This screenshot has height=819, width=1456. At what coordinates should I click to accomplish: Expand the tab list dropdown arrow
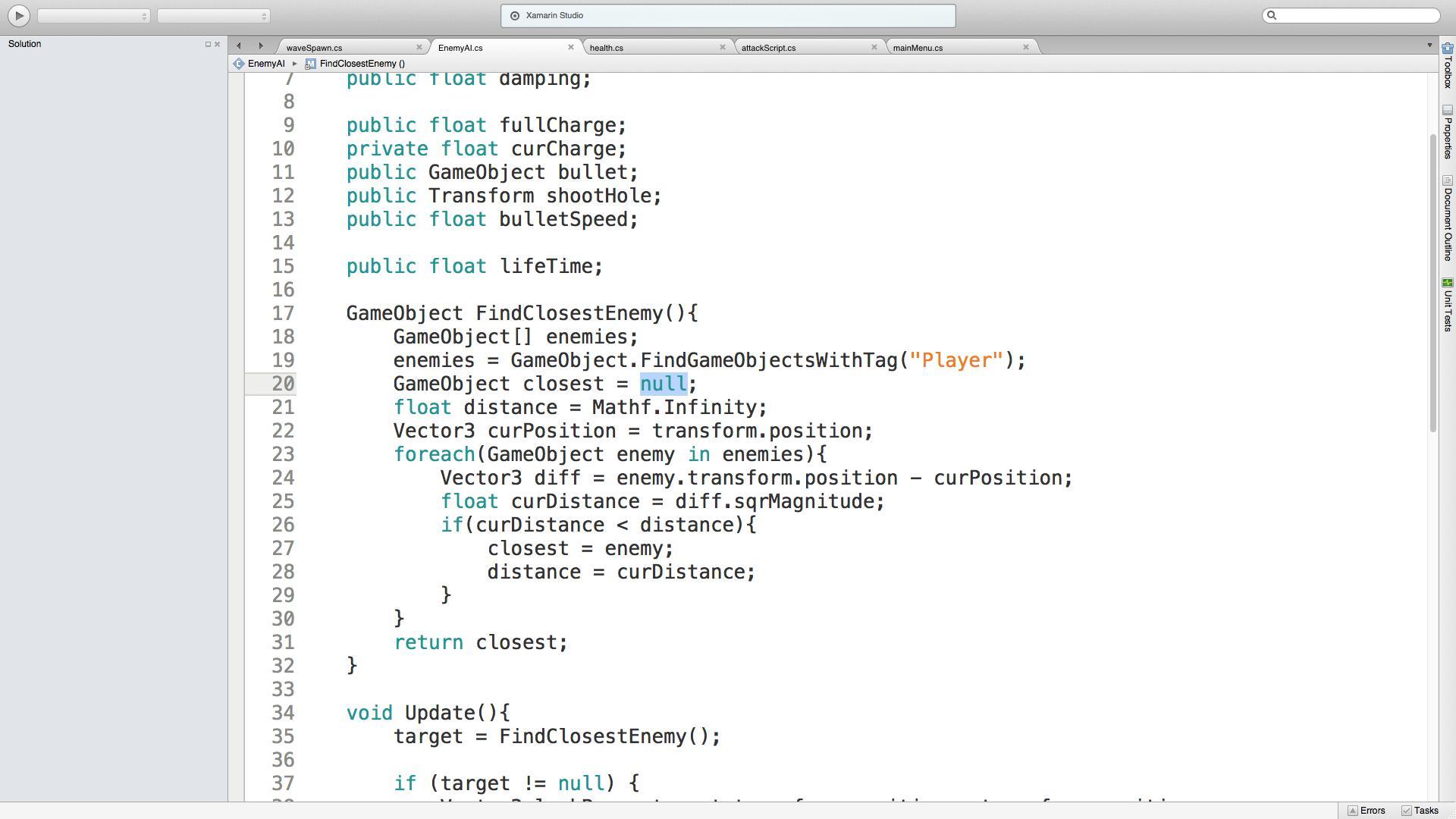click(1429, 46)
